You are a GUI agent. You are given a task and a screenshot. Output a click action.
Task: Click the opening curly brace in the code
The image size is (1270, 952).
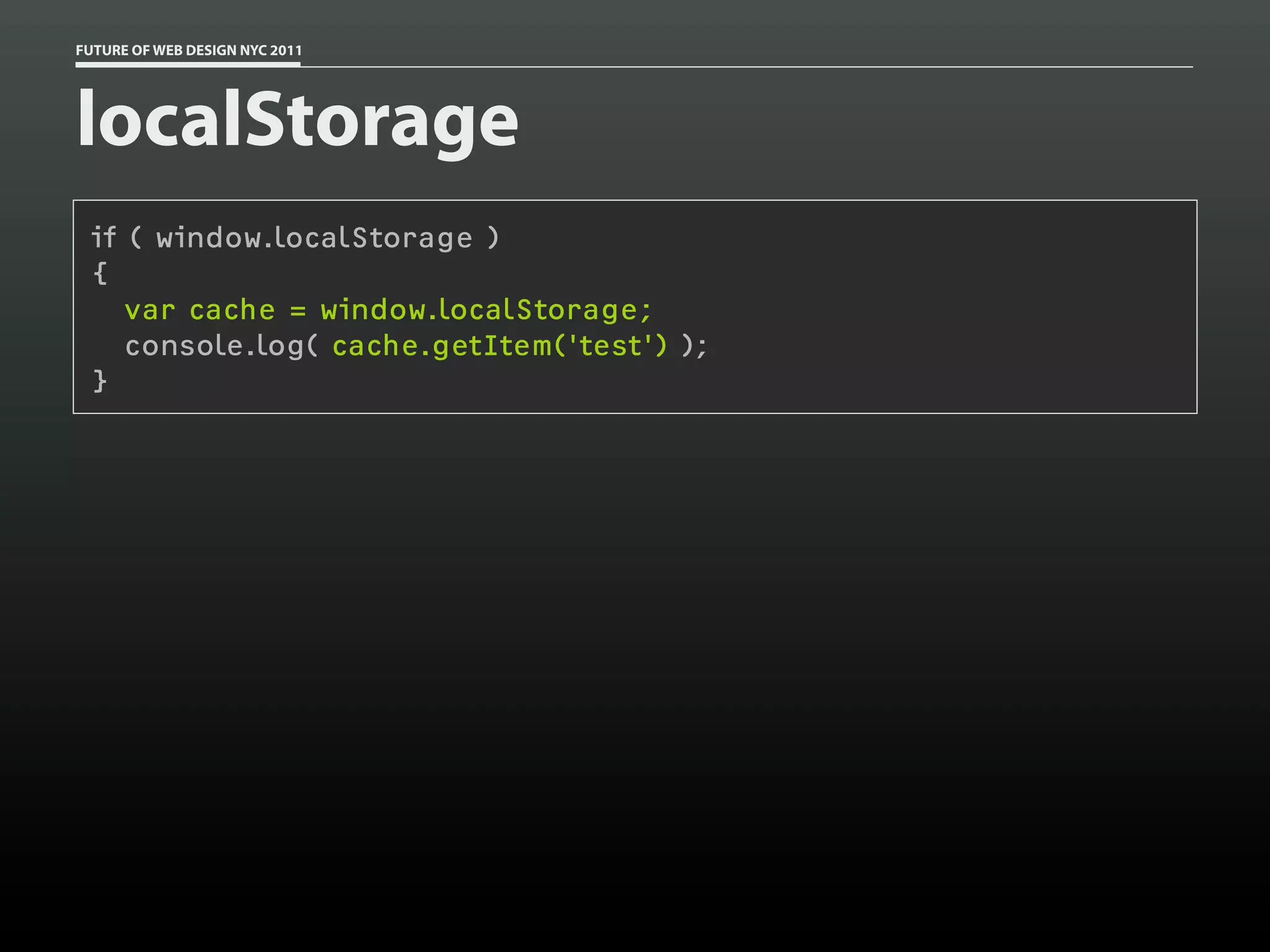point(100,273)
